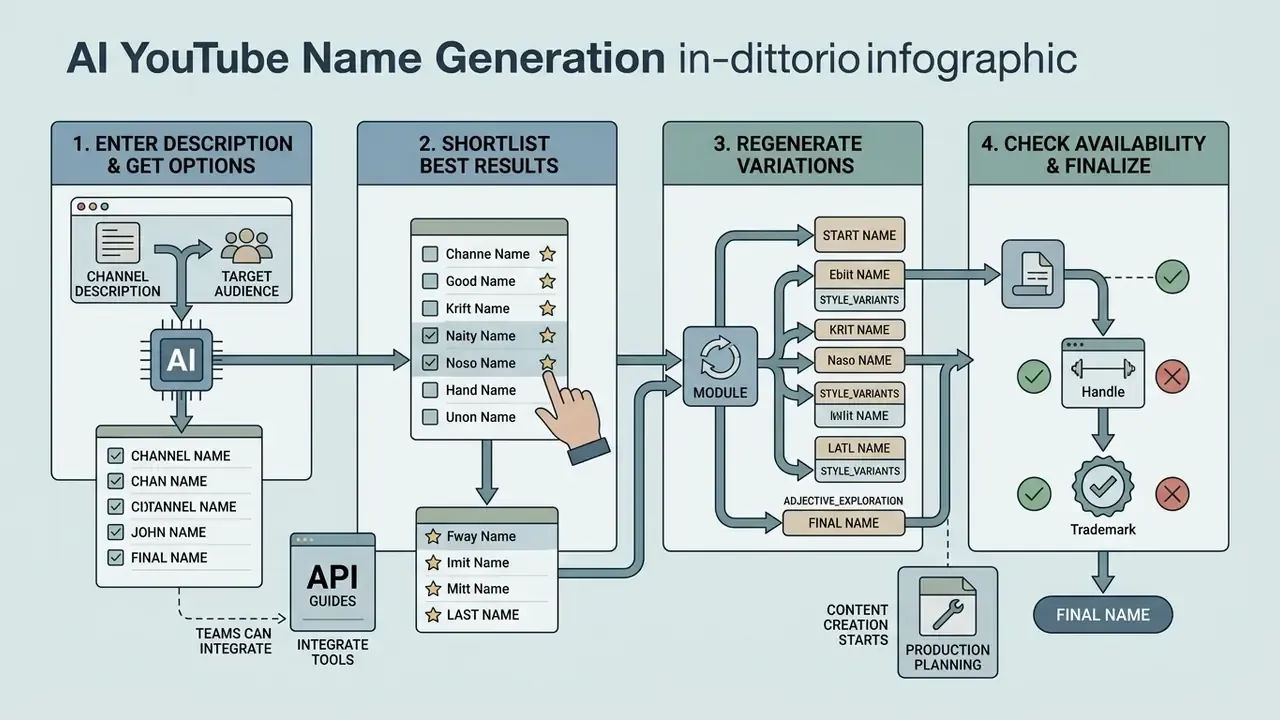The width and height of the screenshot is (1280, 720).
Task: Select the "1. Enter Description & Get Options" header
Action: 182,154
